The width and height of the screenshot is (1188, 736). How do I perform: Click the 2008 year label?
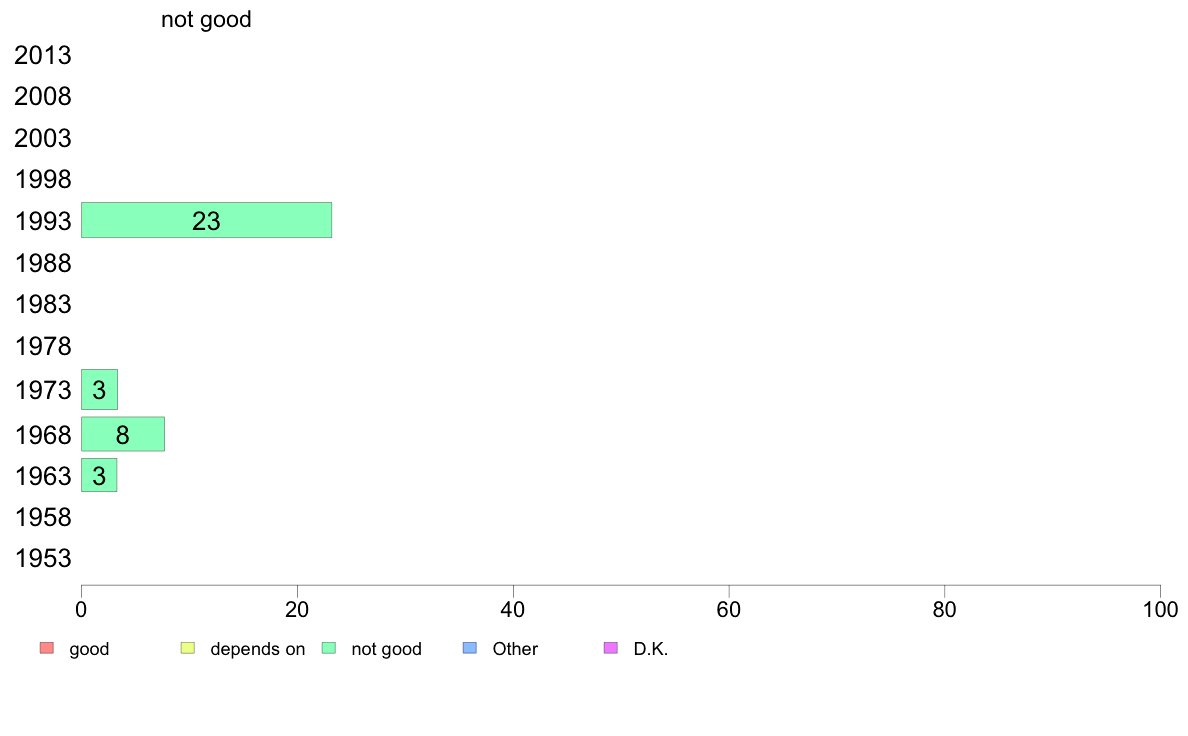click(42, 97)
